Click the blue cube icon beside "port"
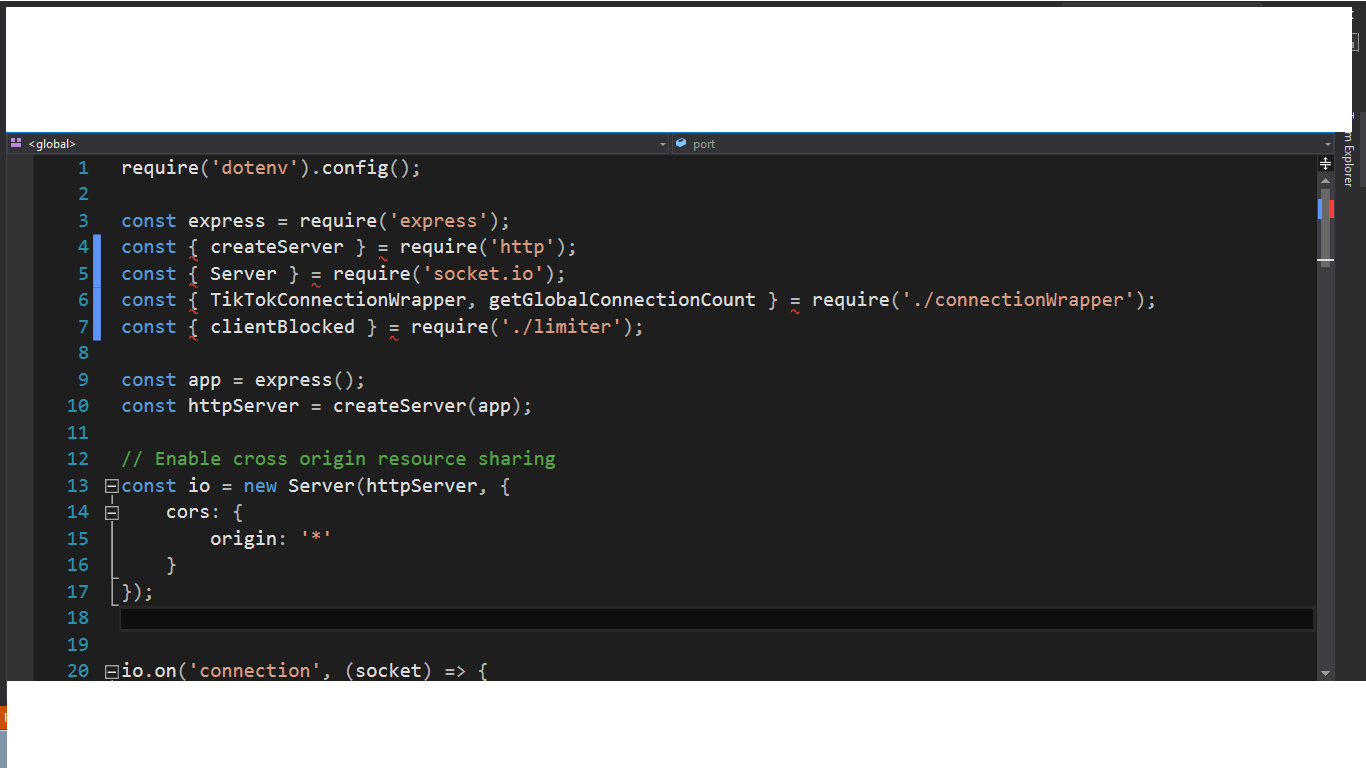Image resolution: width=1366 pixels, height=768 pixels. click(681, 143)
